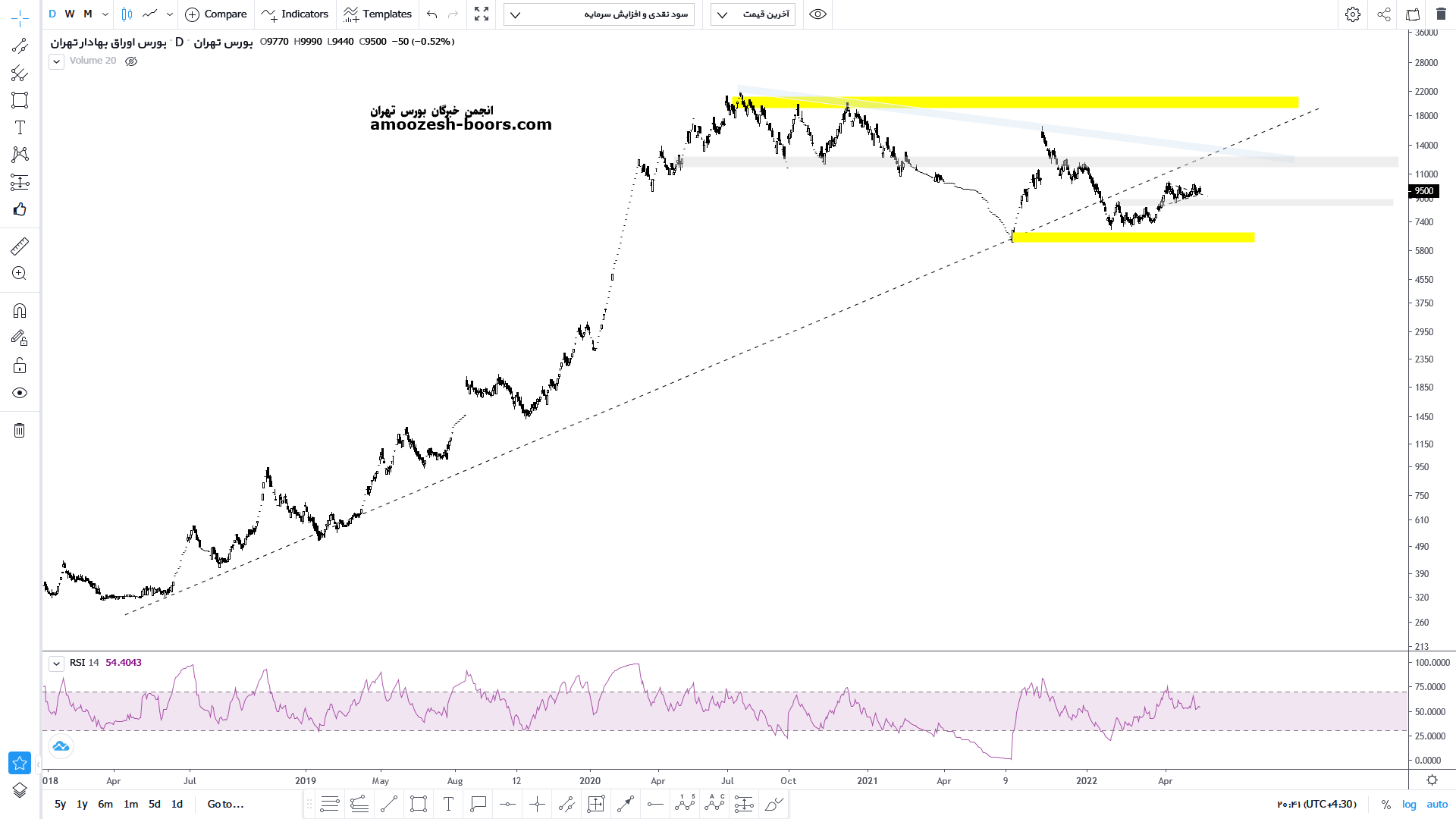Click the fullscreen mode icon
Image resolution: width=1456 pixels, height=819 pixels.
pos(482,14)
